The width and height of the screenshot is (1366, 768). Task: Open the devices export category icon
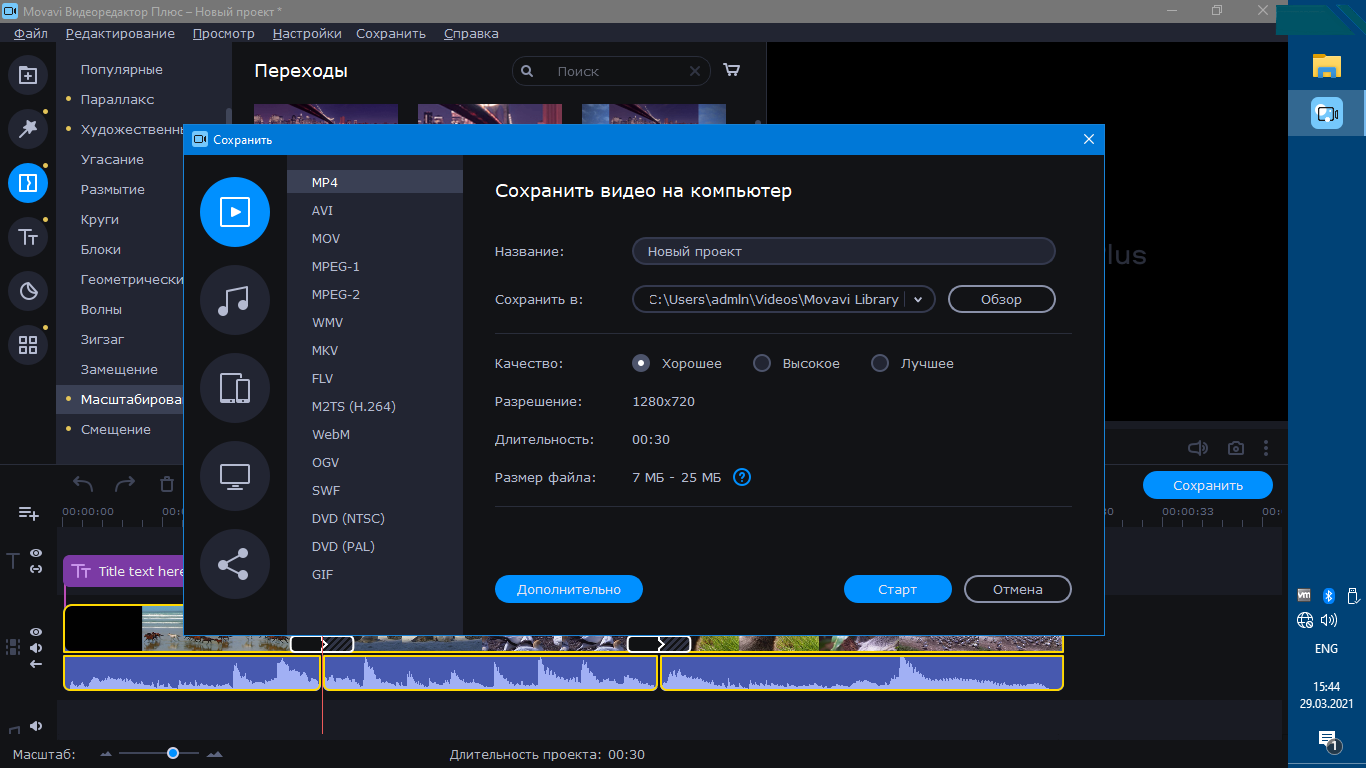(235, 388)
